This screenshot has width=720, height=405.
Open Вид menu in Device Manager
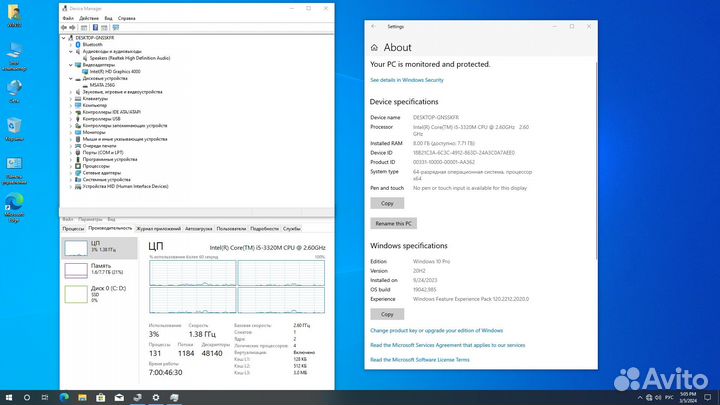[x=108, y=18]
